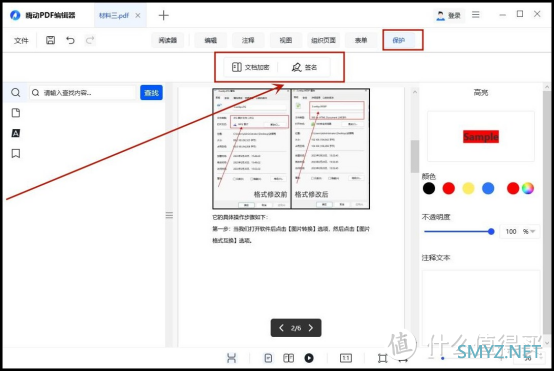Click the opacity slider handle
Viewport: 554px width, 371px height.
click(x=491, y=231)
